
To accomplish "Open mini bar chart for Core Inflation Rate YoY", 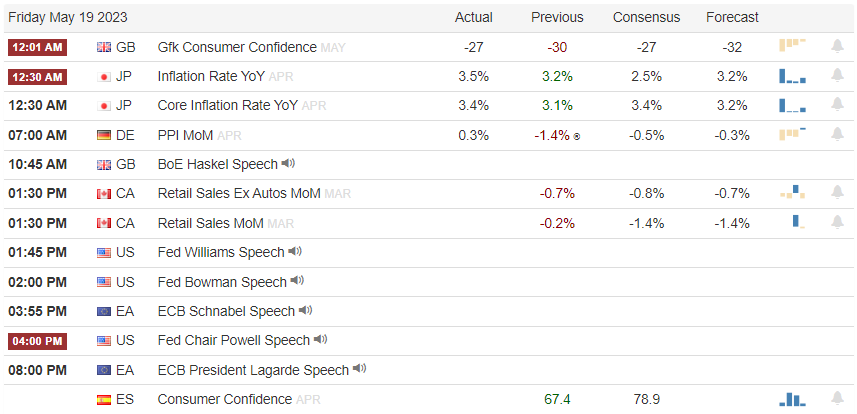I will (793, 105).
